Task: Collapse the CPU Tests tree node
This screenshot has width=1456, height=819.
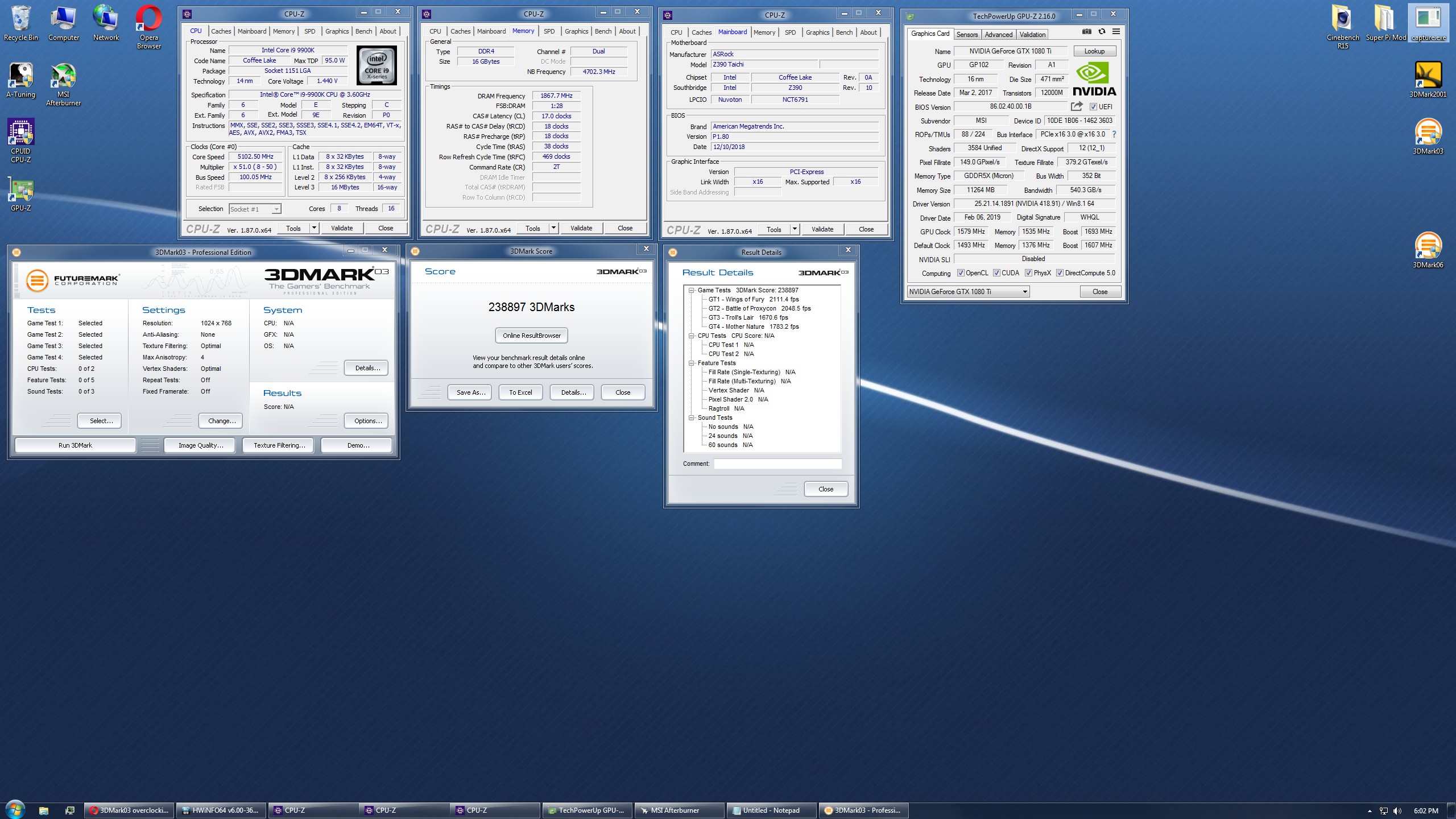Action: tap(692, 336)
